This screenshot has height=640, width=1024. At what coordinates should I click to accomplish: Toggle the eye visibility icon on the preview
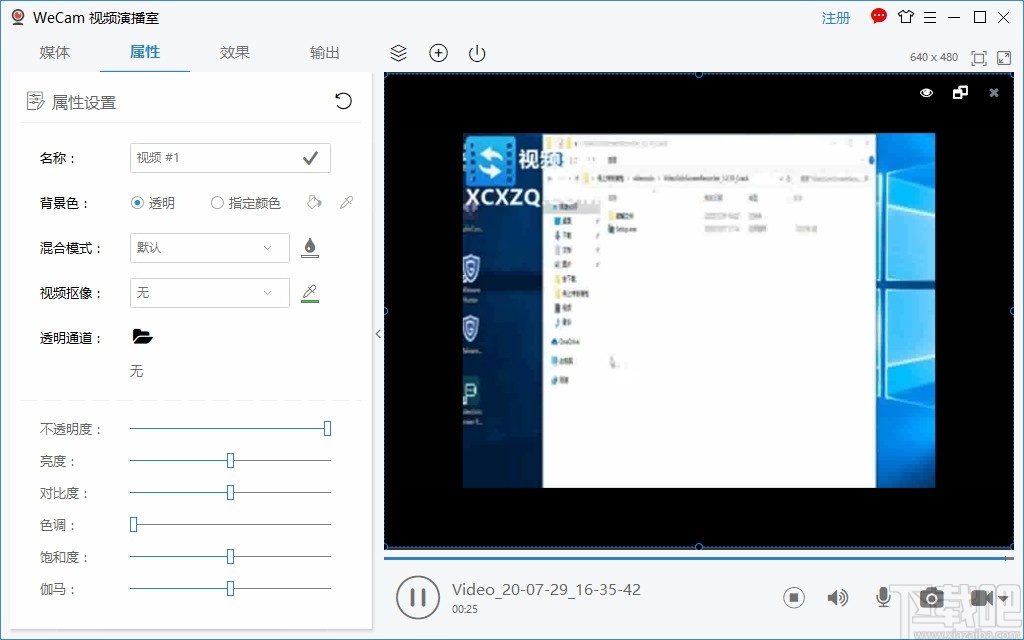(926, 92)
